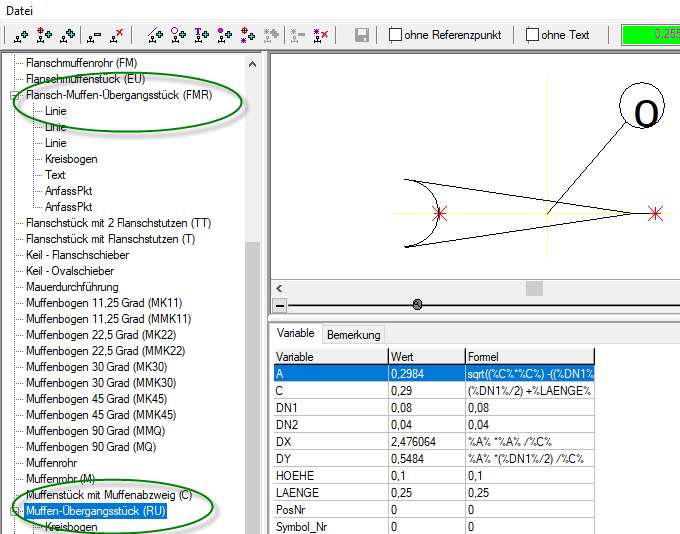Select the Variable tab
The image size is (680, 534).
(x=295, y=334)
